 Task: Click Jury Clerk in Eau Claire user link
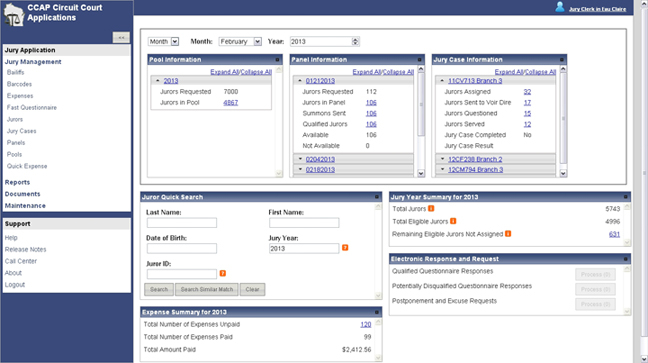597,9
